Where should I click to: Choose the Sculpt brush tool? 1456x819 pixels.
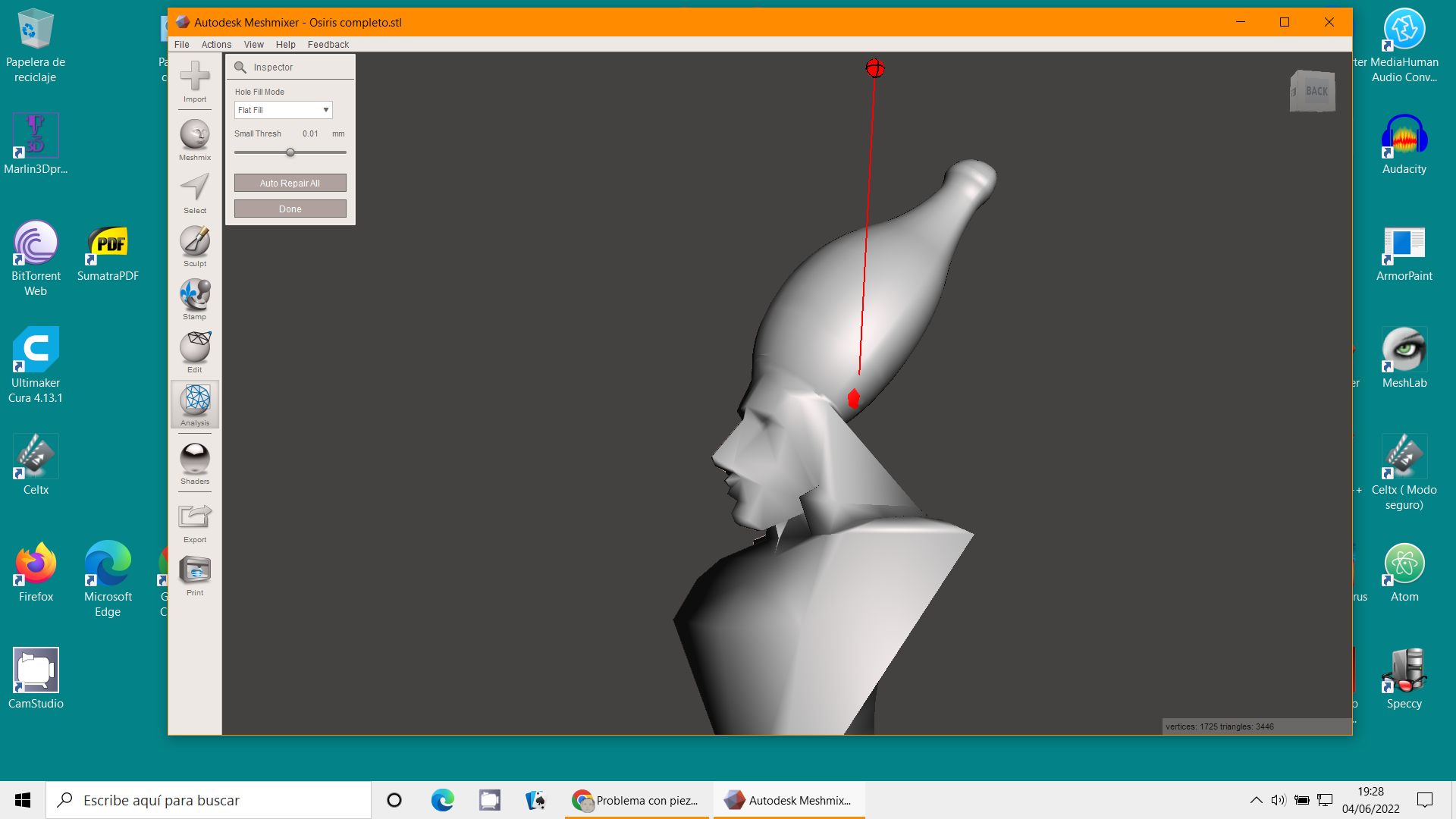click(x=195, y=242)
